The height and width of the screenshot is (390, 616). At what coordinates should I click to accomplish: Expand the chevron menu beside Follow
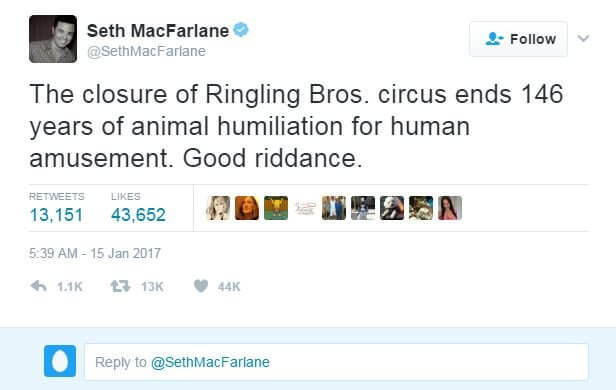tap(583, 38)
